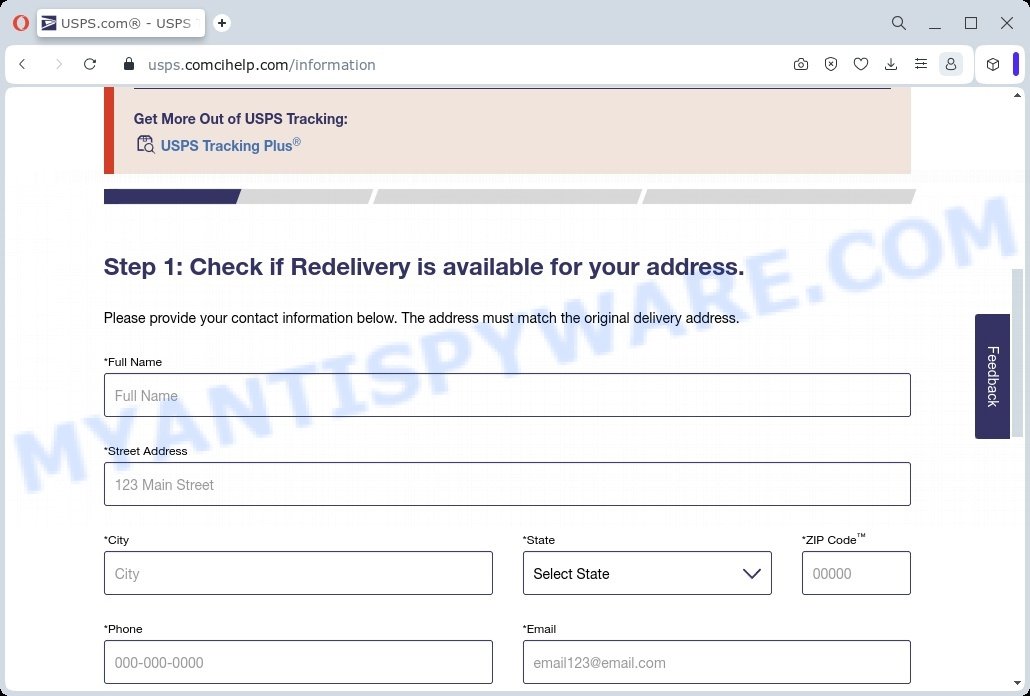Image resolution: width=1030 pixels, height=696 pixels.
Task: Click the scroll up arrow
Action: (x=1018, y=96)
